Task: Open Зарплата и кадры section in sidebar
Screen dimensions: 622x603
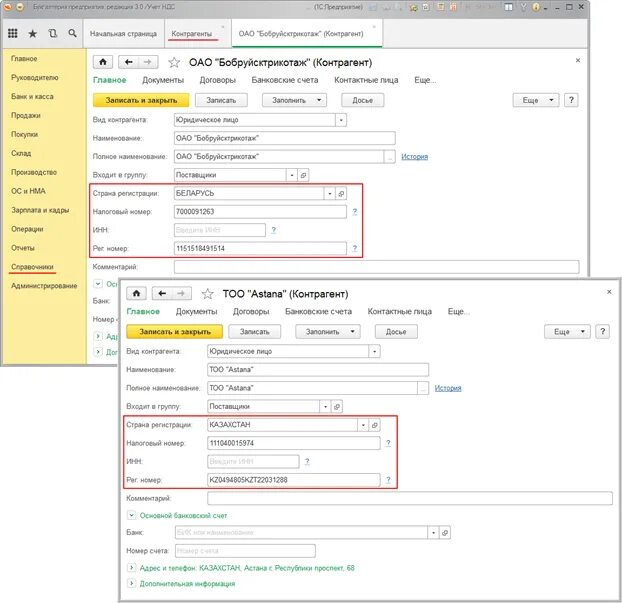Action: click(40, 210)
